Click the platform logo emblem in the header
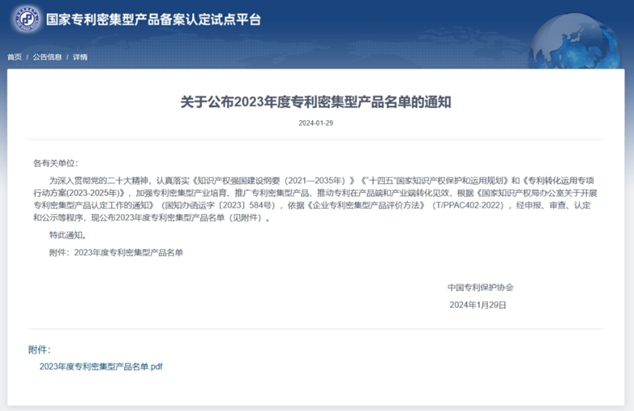Viewport: 634px width, 411px height. (x=24, y=19)
